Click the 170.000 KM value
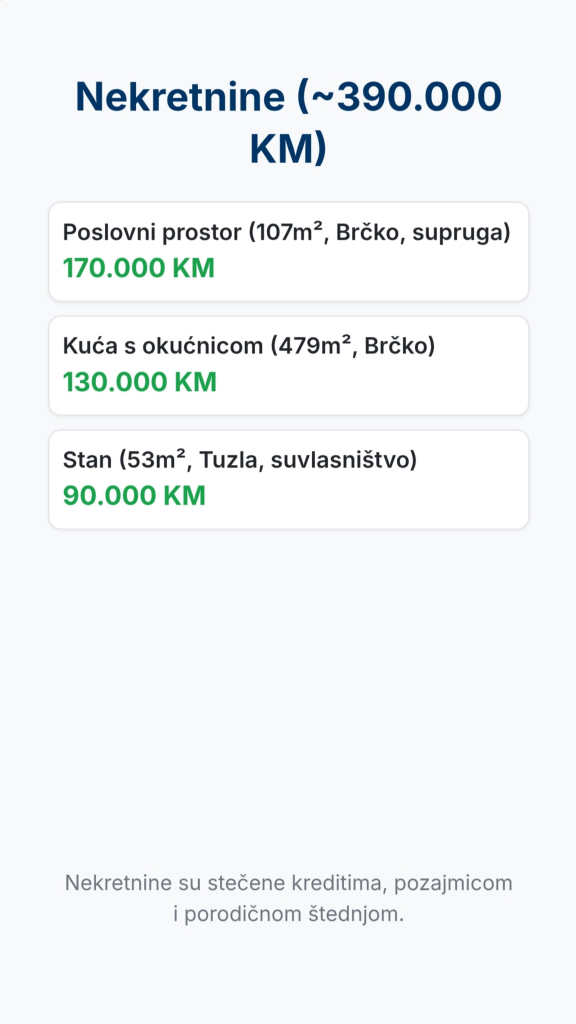The height and width of the screenshot is (1024, 576). 138,268
